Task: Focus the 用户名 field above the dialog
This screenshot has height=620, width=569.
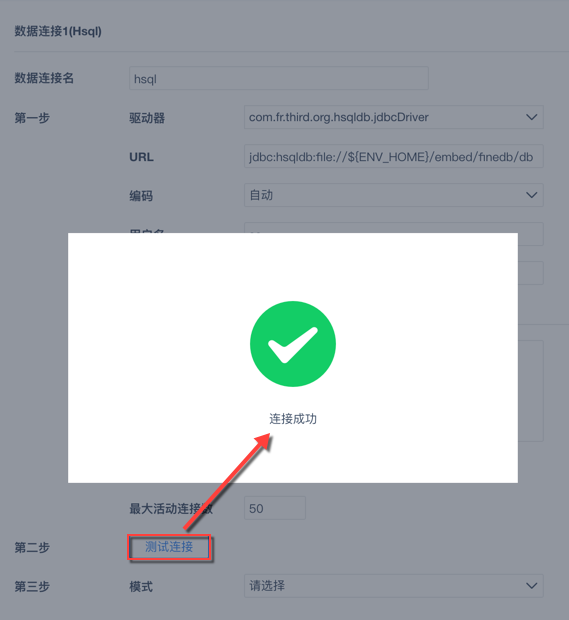Action: (394, 228)
